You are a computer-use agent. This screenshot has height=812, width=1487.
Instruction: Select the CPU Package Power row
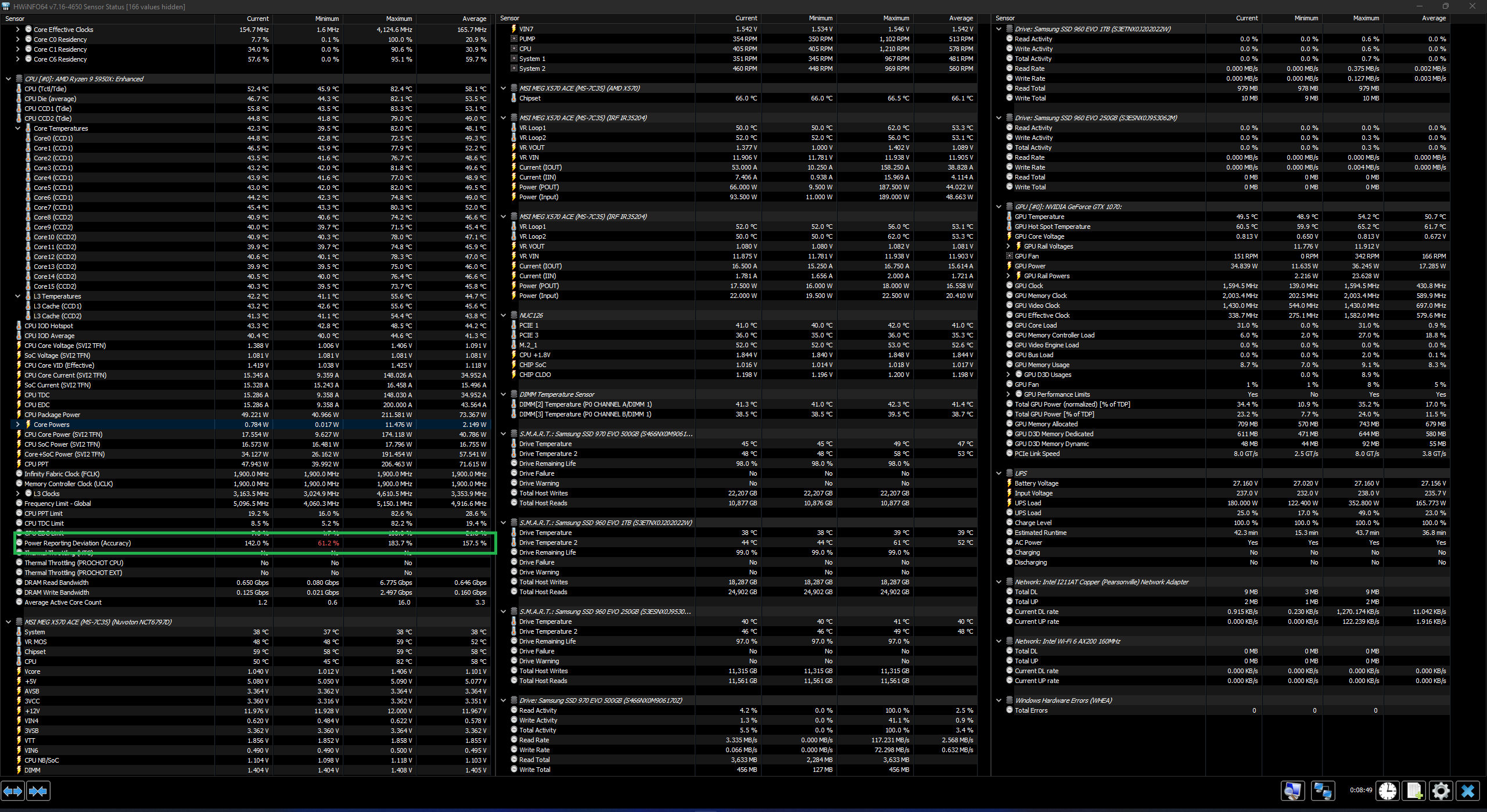[x=52, y=415]
